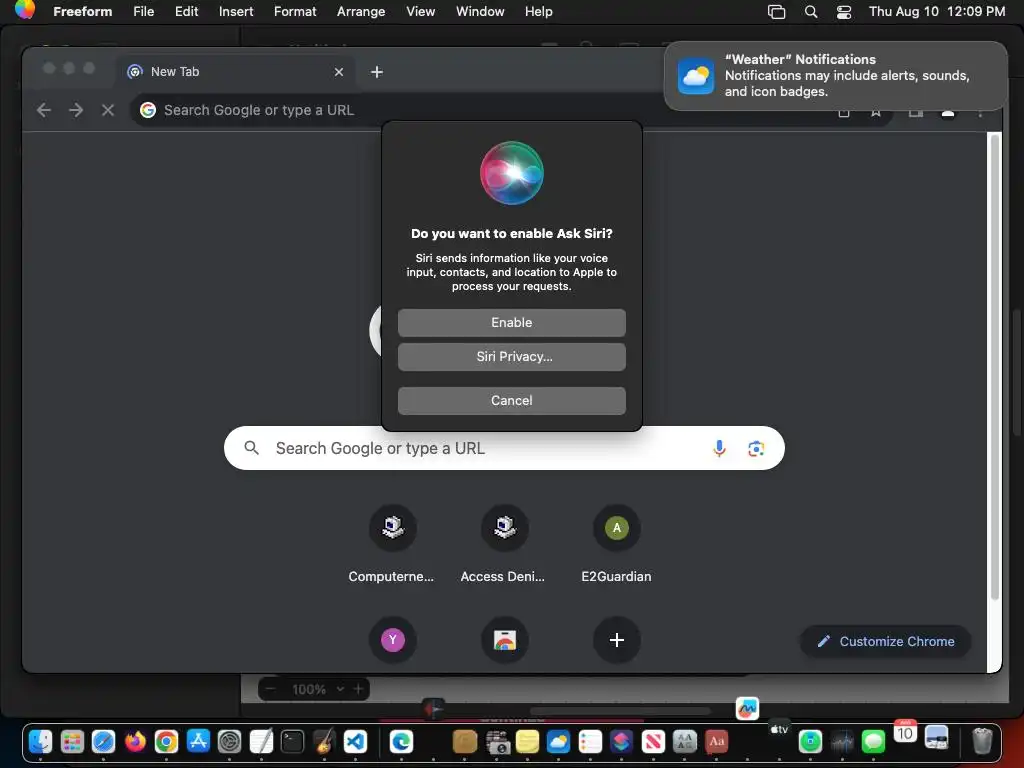Open the Weather notifications banner

point(835,76)
